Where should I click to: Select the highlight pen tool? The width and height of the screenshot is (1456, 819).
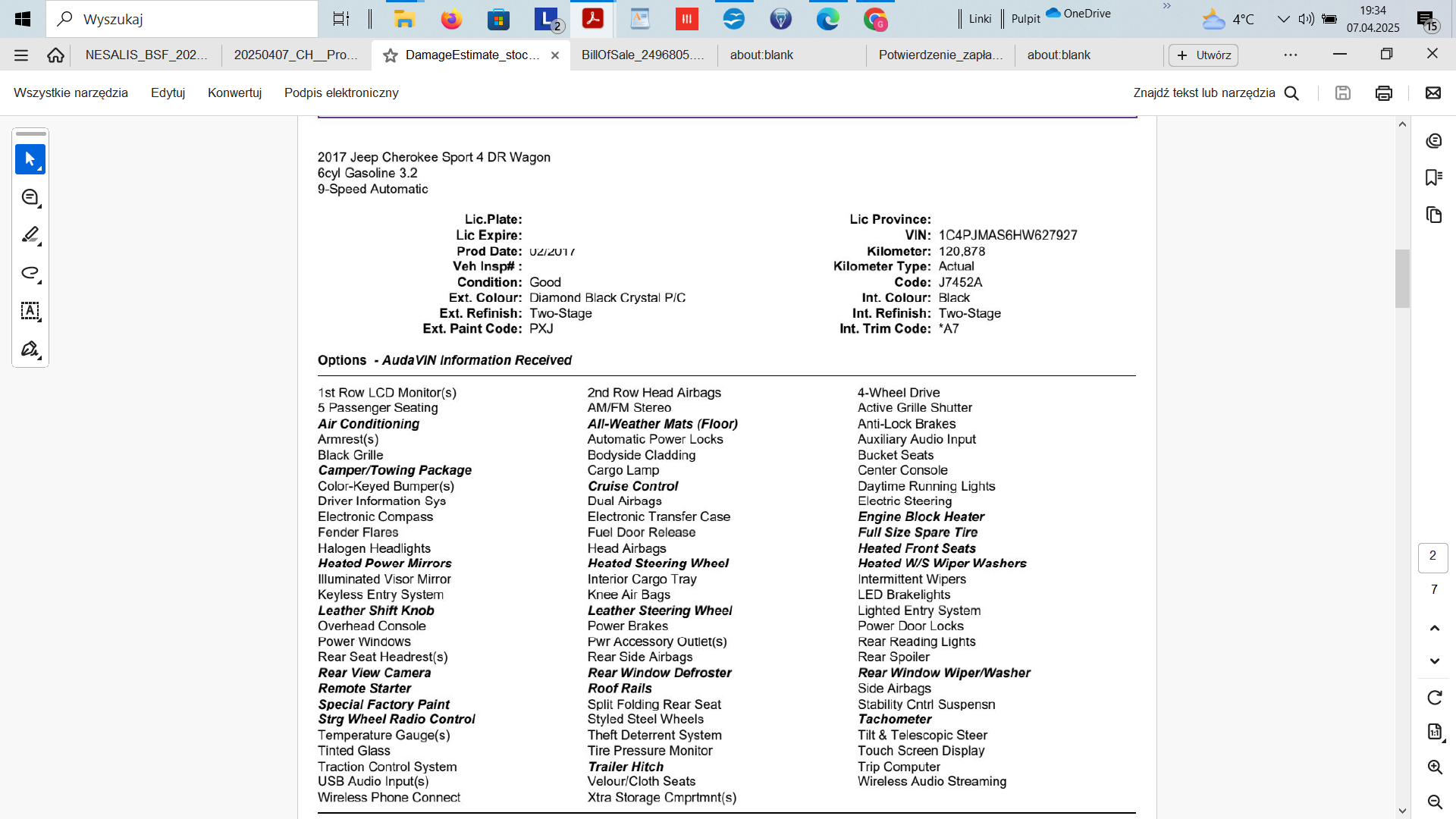point(30,235)
